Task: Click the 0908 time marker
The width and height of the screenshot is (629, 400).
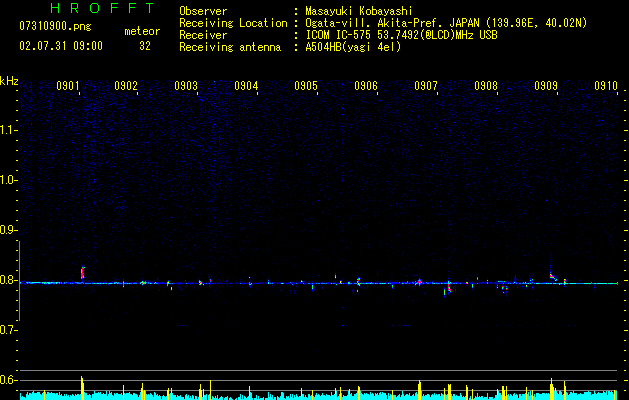Action: 486,86
